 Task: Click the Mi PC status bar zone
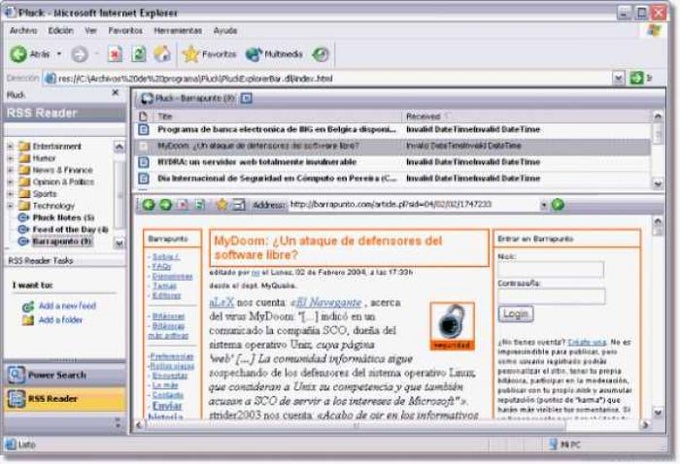tap(566, 444)
